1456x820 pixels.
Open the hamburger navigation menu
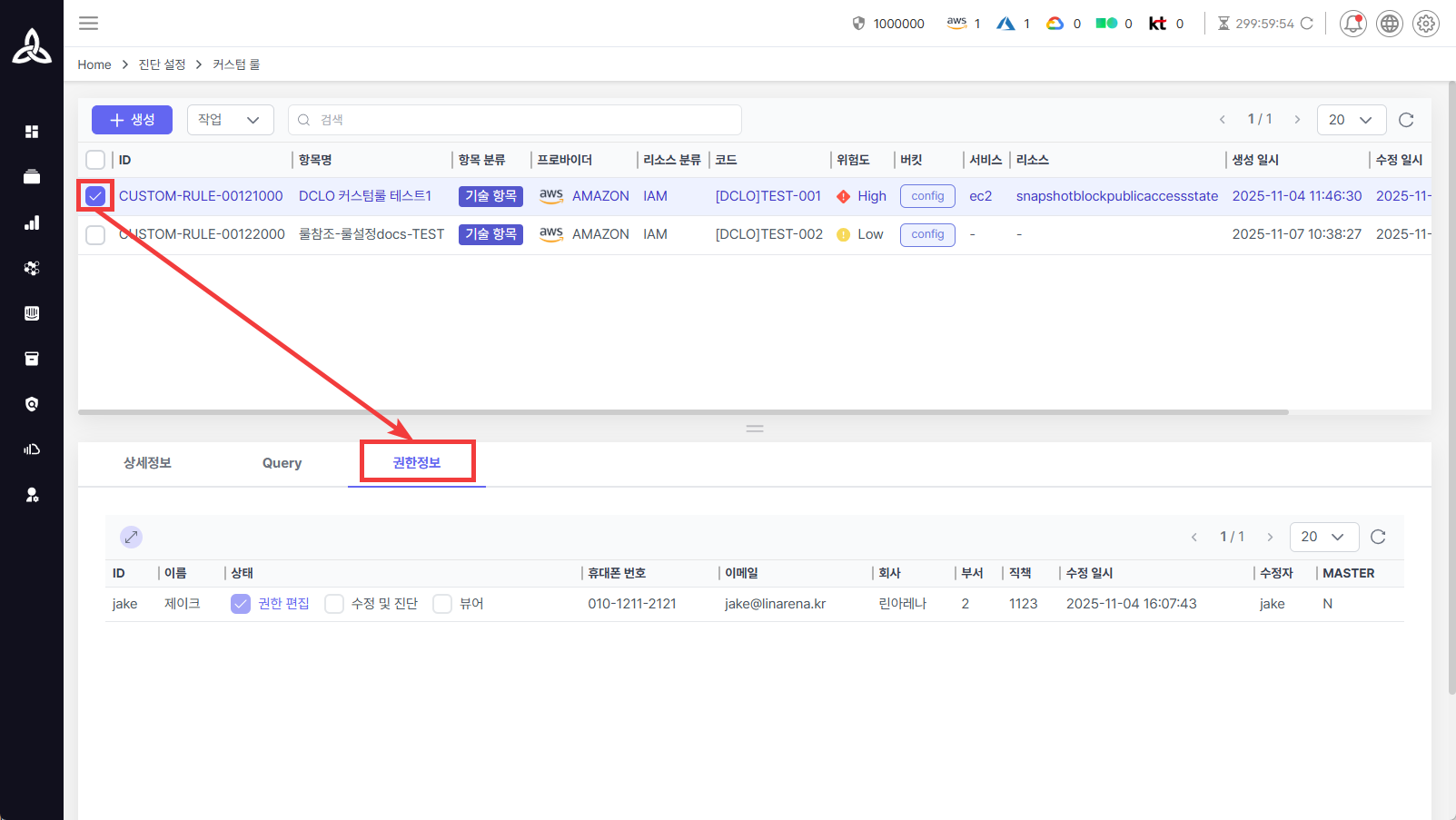pyautogui.click(x=88, y=24)
